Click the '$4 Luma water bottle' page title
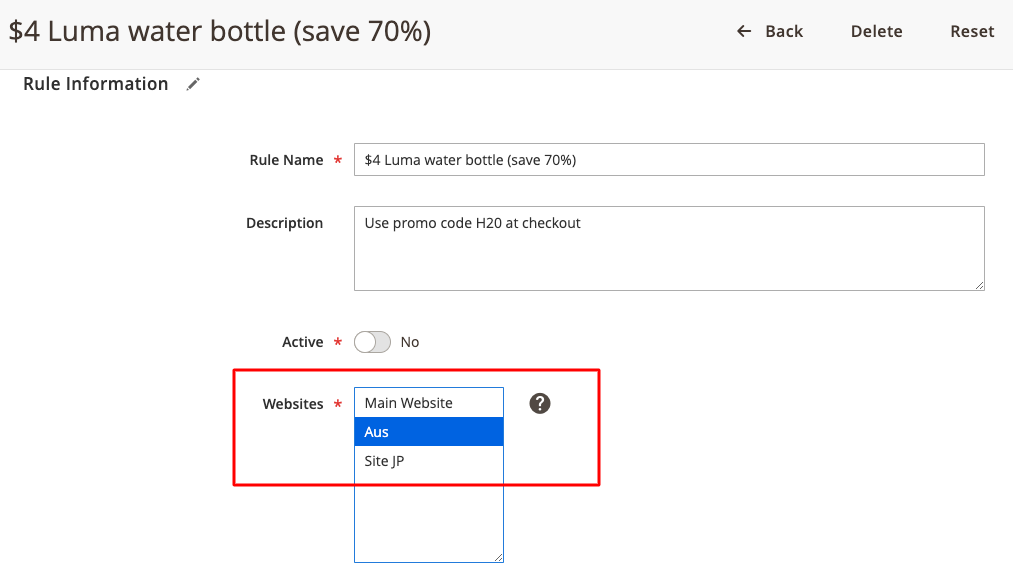 click(x=220, y=31)
